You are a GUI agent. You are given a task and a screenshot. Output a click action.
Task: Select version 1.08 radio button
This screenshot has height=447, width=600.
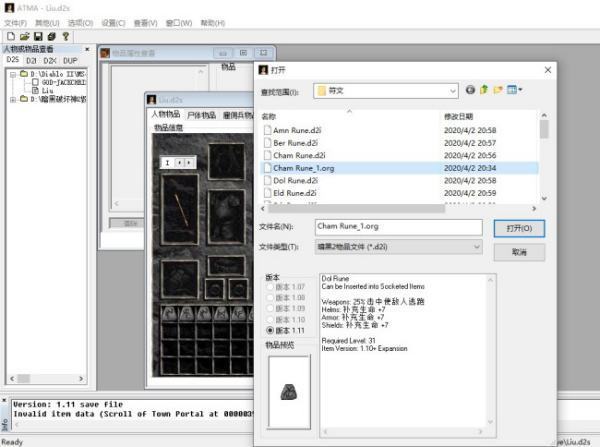coord(270,297)
